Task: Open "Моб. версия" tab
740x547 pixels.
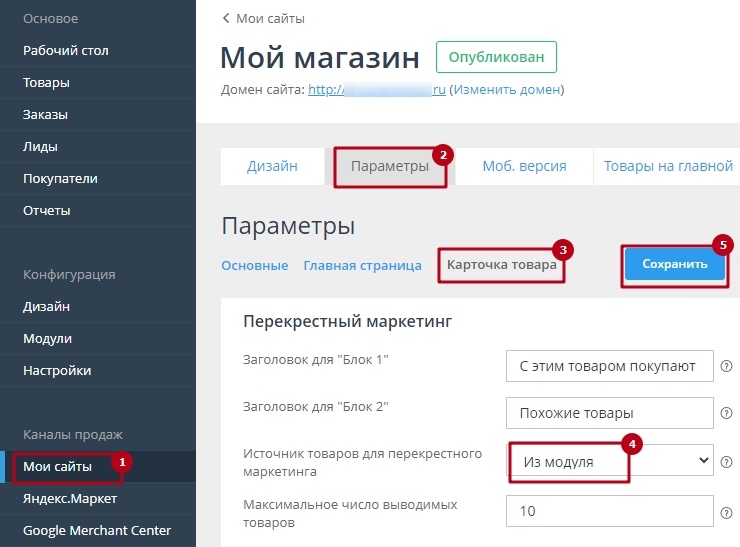Action: pos(524,166)
